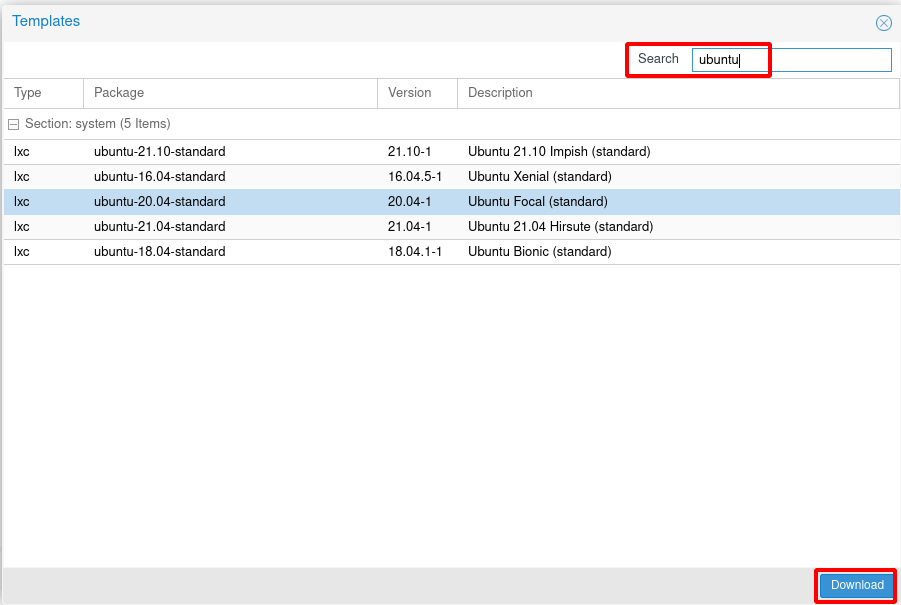Select the ubuntu-20.04-standard package
Viewport: 901px width, 605px height.
coord(159,202)
